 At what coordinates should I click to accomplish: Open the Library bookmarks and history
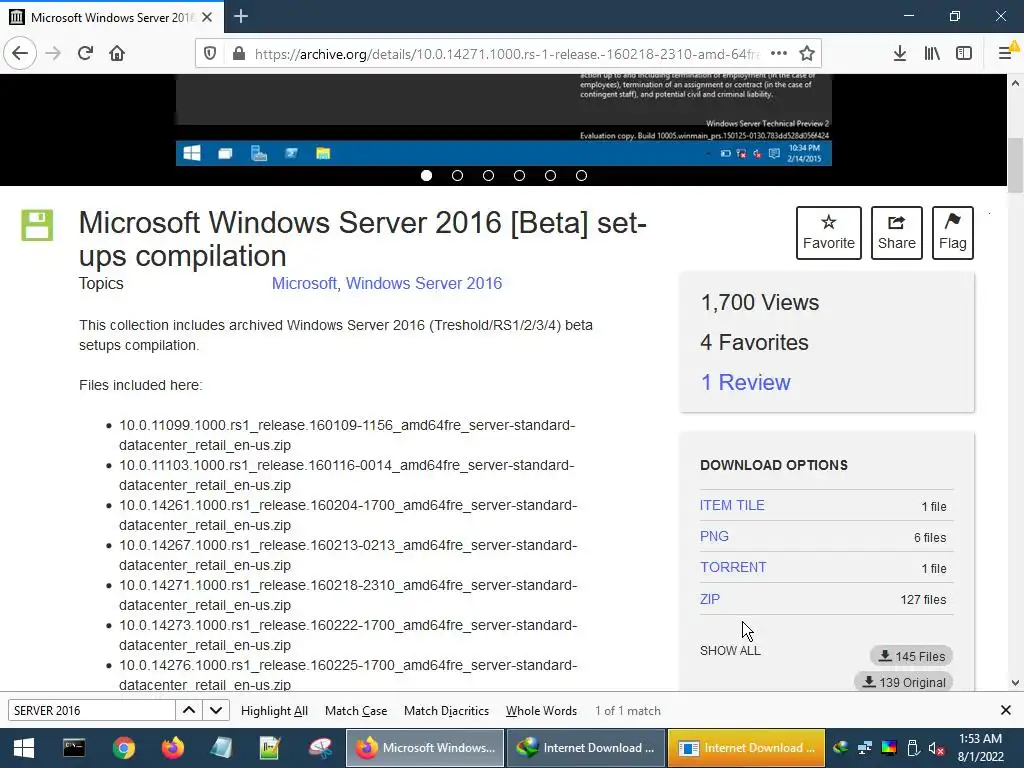pos(932,54)
